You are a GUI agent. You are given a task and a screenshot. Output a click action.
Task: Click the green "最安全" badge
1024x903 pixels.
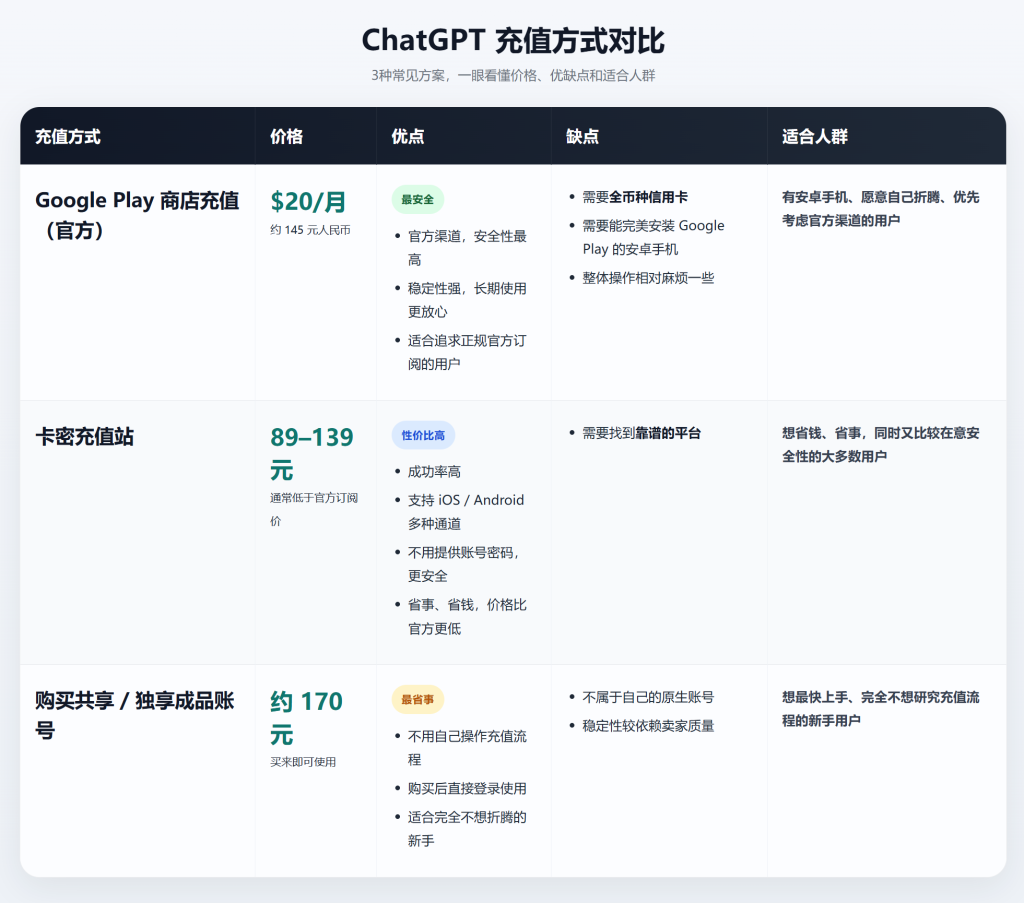(417, 200)
